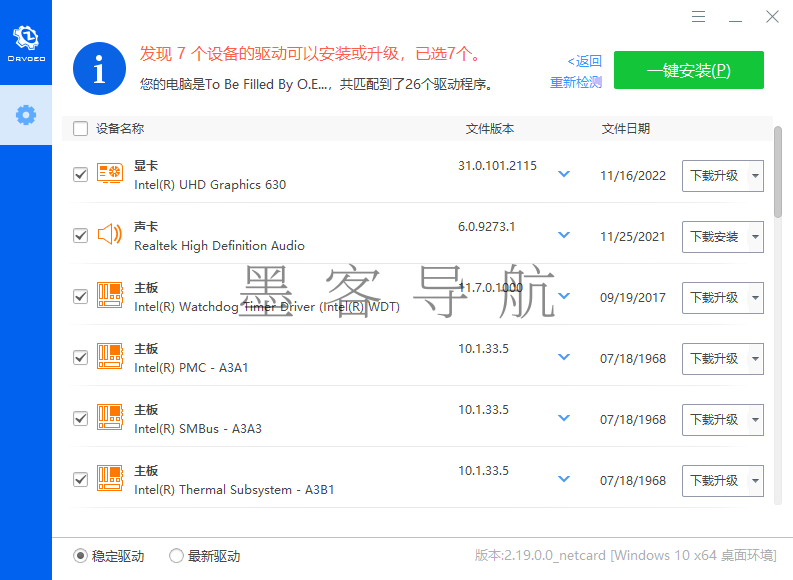Expand version chevron for Intel SMBus - A3A3

click(x=564, y=418)
